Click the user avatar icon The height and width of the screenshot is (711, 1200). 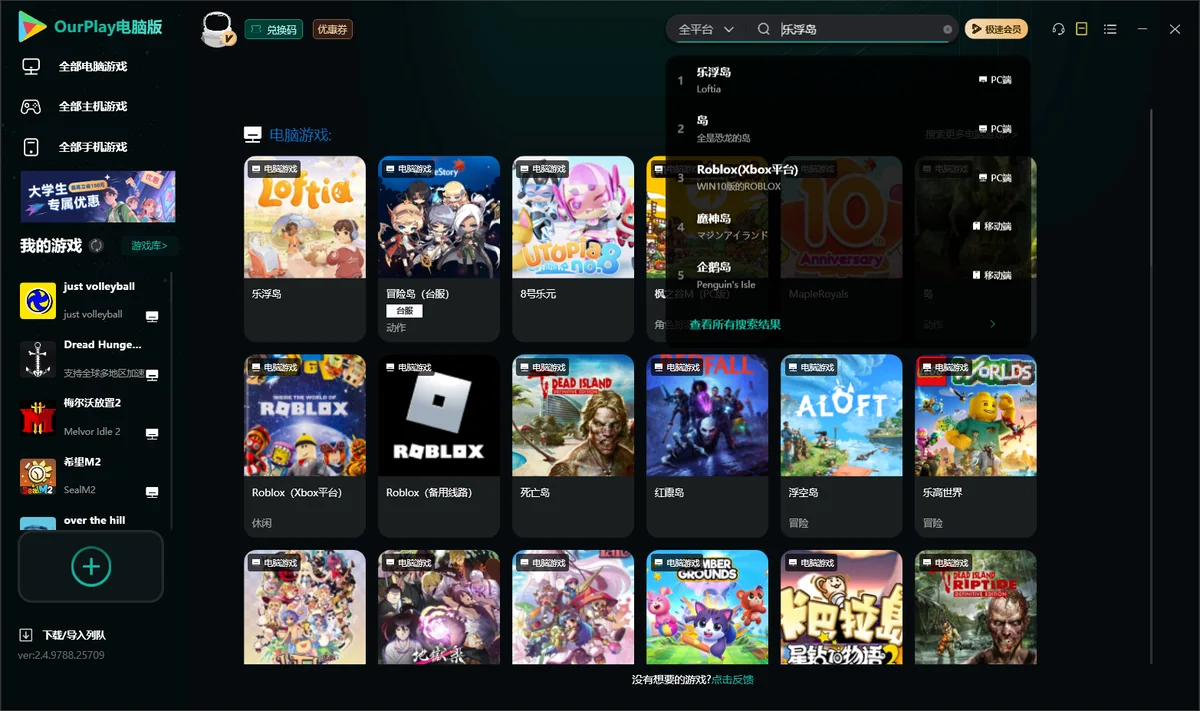(x=219, y=30)
